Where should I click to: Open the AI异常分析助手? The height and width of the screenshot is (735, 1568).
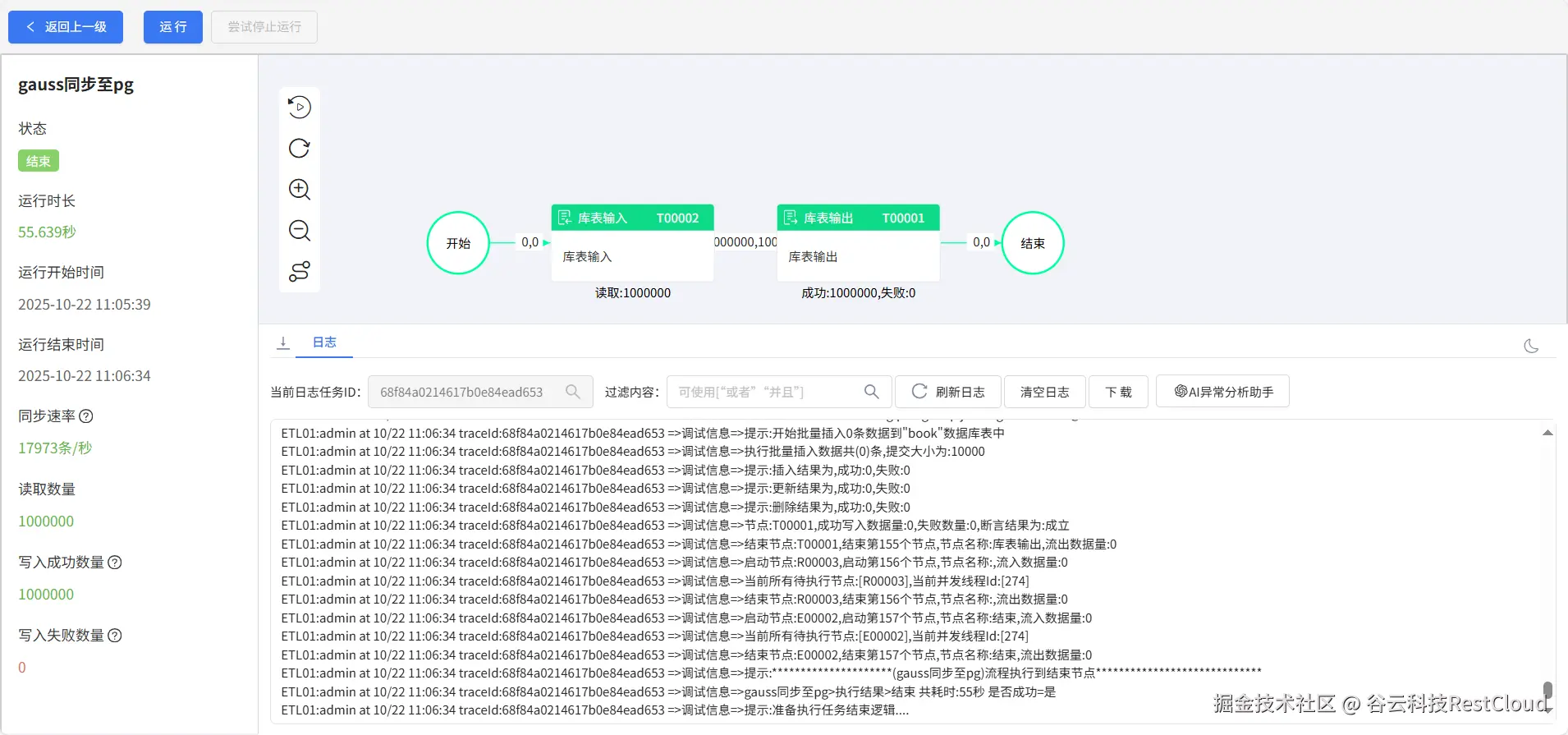pyautogui.click(x=1222, y=392)
